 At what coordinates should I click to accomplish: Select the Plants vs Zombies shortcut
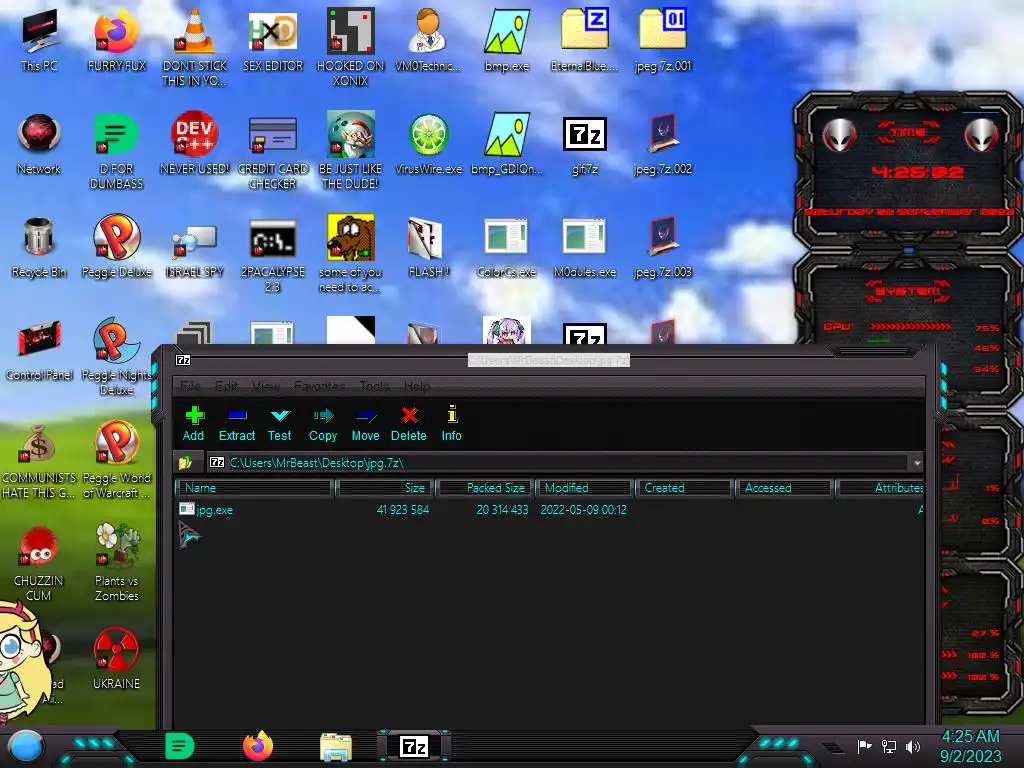tap(116, 562)
